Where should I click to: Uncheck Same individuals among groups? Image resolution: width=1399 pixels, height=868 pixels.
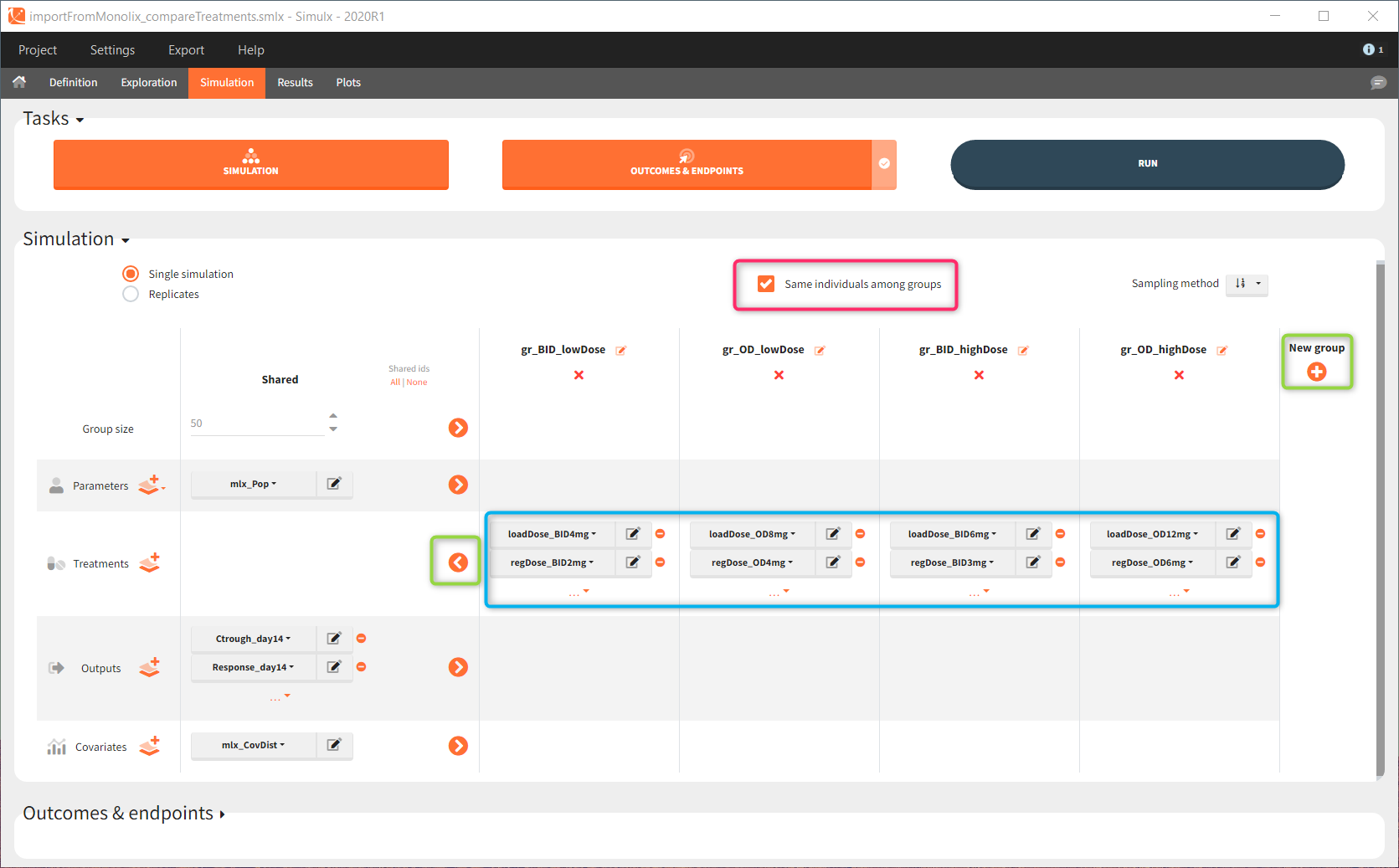point(766,284)
